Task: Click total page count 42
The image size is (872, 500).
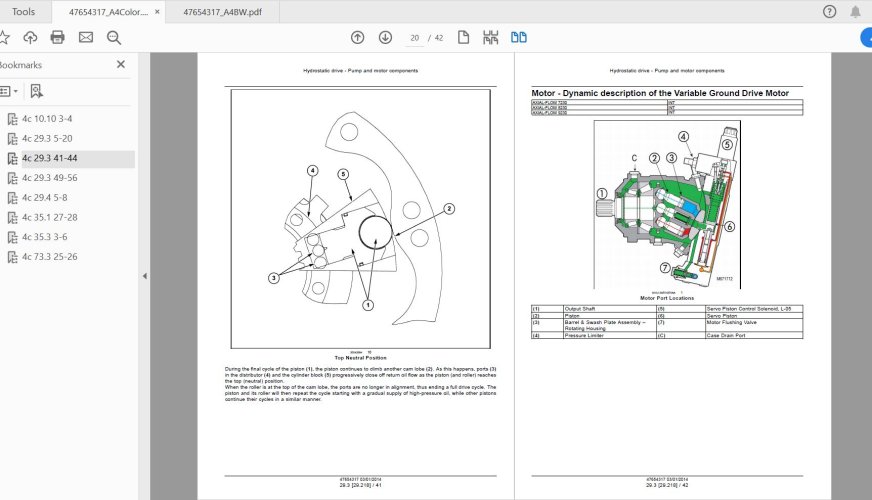Action: click(x=439, y=38)
